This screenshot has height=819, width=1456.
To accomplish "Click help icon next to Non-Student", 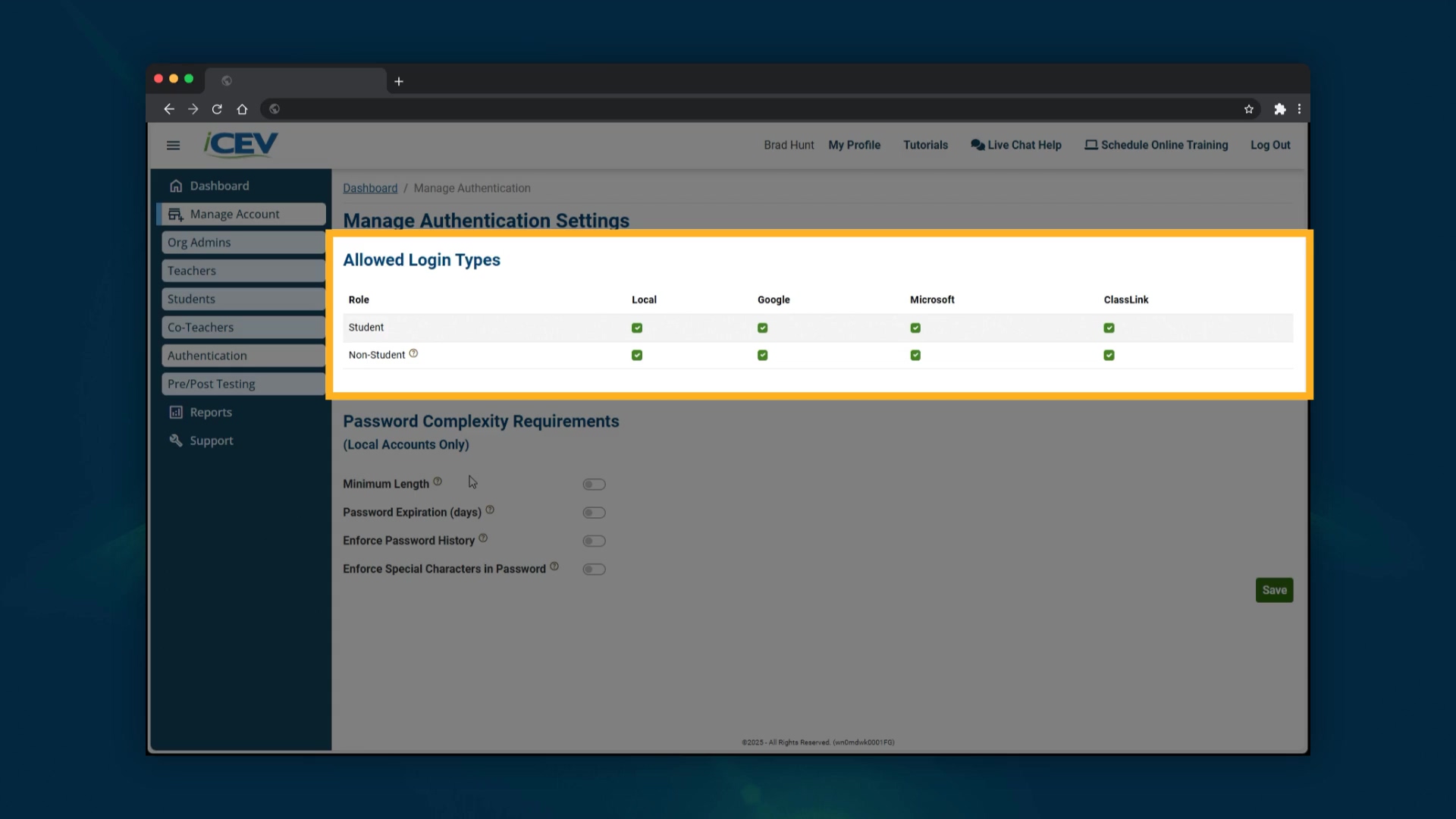I will [x=413, y=353].
